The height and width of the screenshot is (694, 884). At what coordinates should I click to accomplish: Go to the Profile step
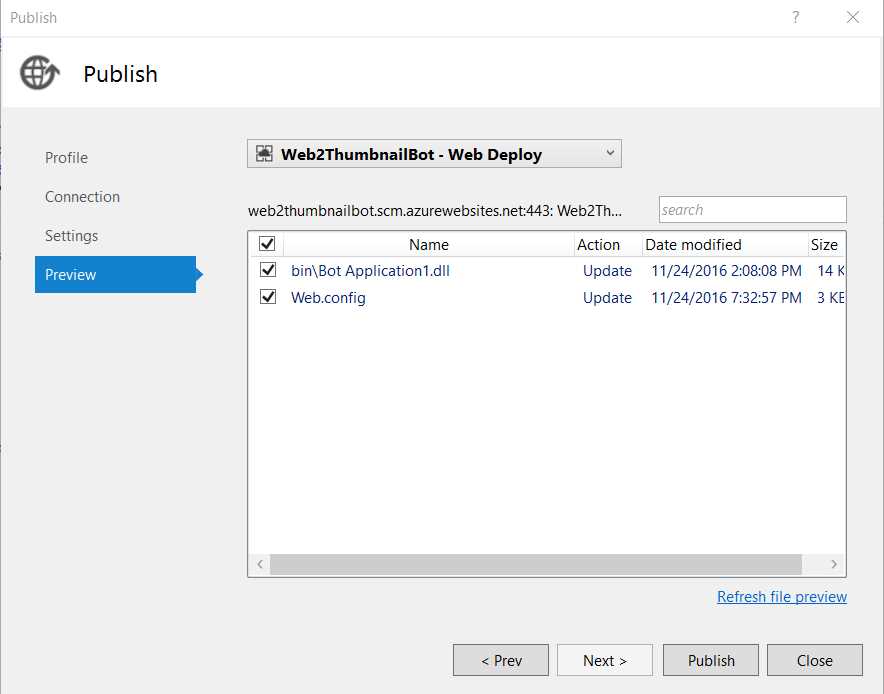[67, 158]
